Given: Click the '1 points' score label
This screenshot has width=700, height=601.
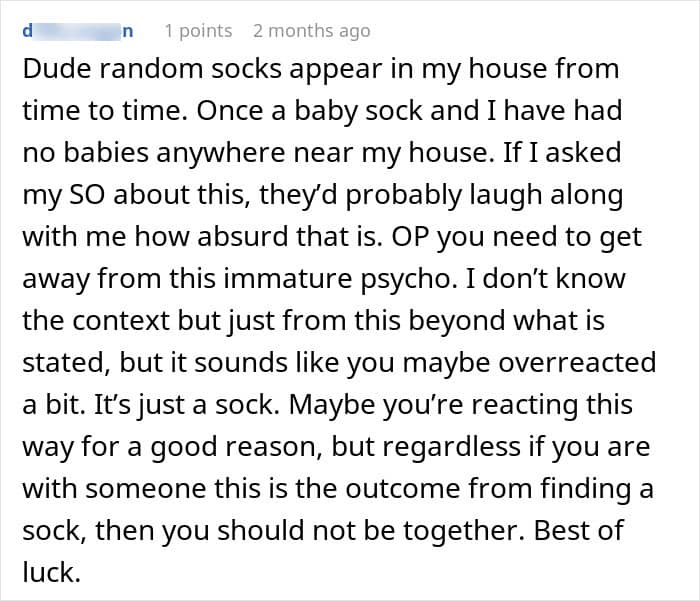Looking at the screenshot, I should [198, 31].
